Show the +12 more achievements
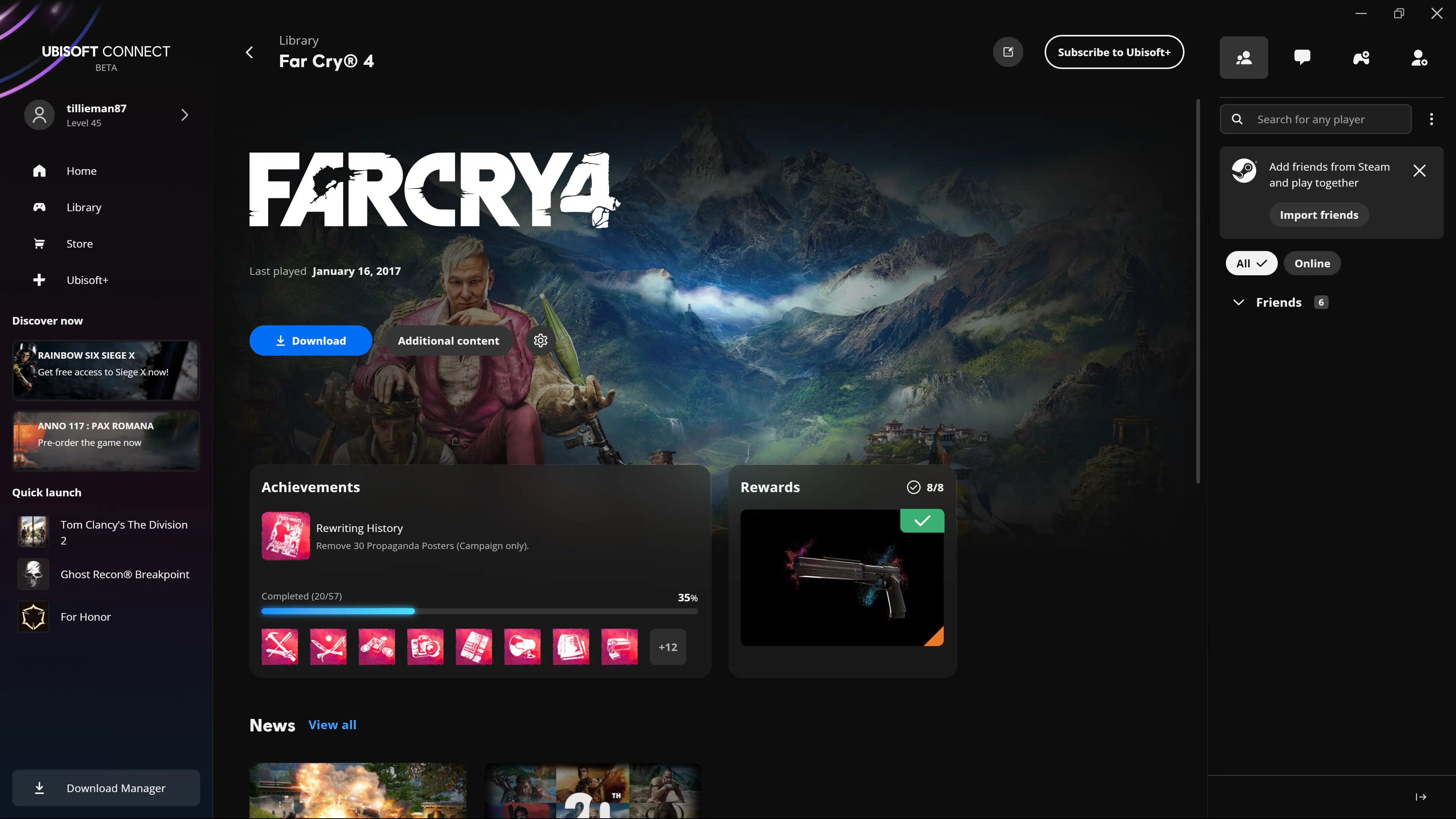Viewport: 1456px width, 819px height. coord(667,646)
